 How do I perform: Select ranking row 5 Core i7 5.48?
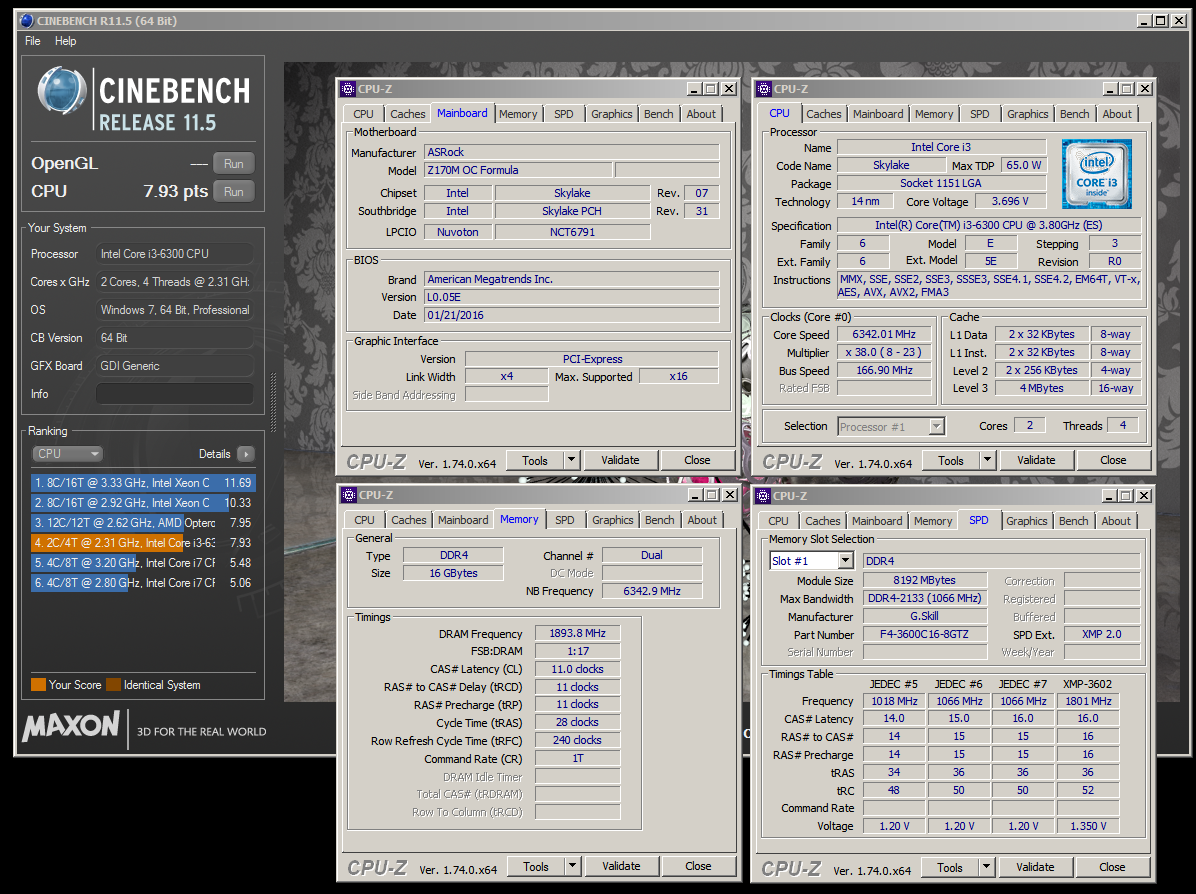[143, 562]
